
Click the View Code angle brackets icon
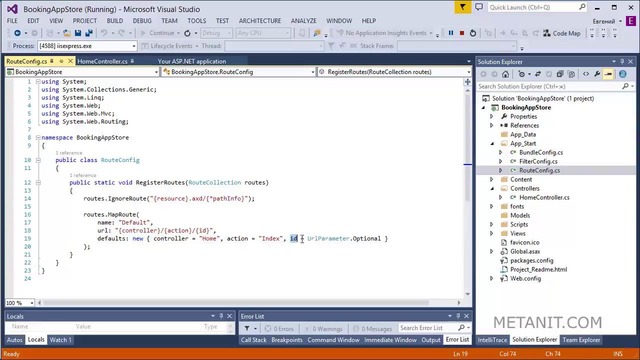(586, 74)
